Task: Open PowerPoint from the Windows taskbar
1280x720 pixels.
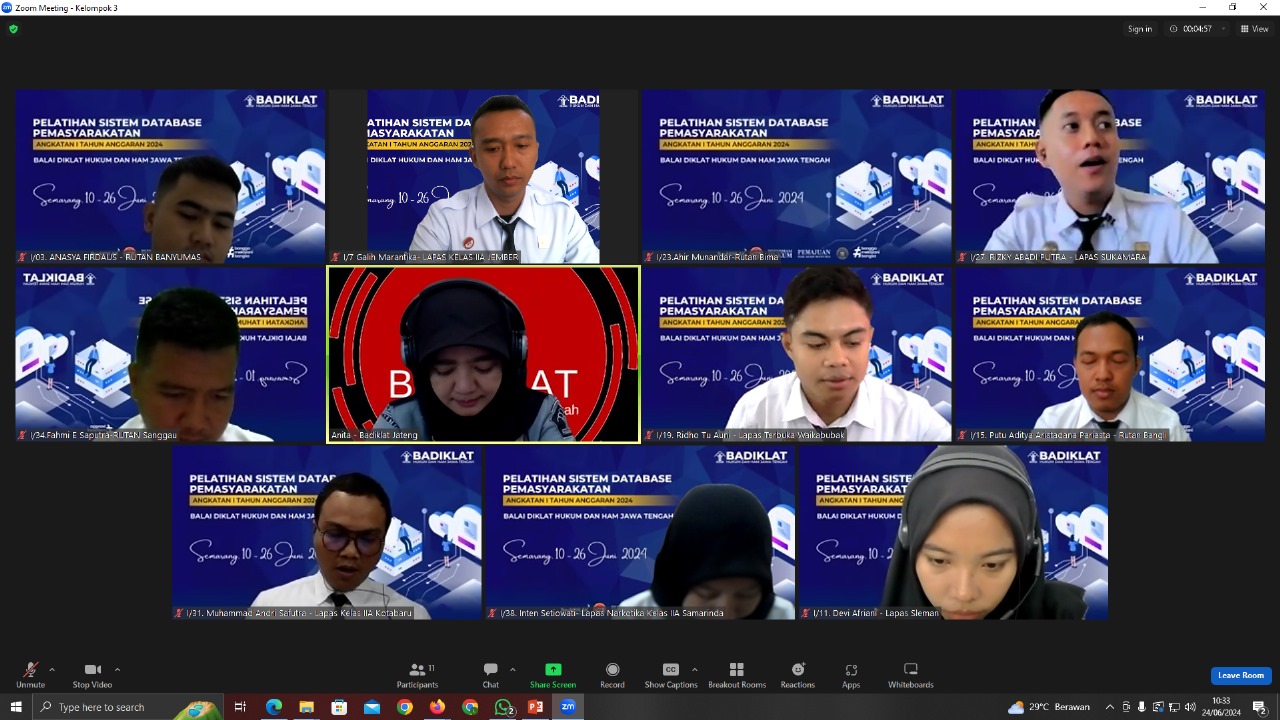Action: 535,707
